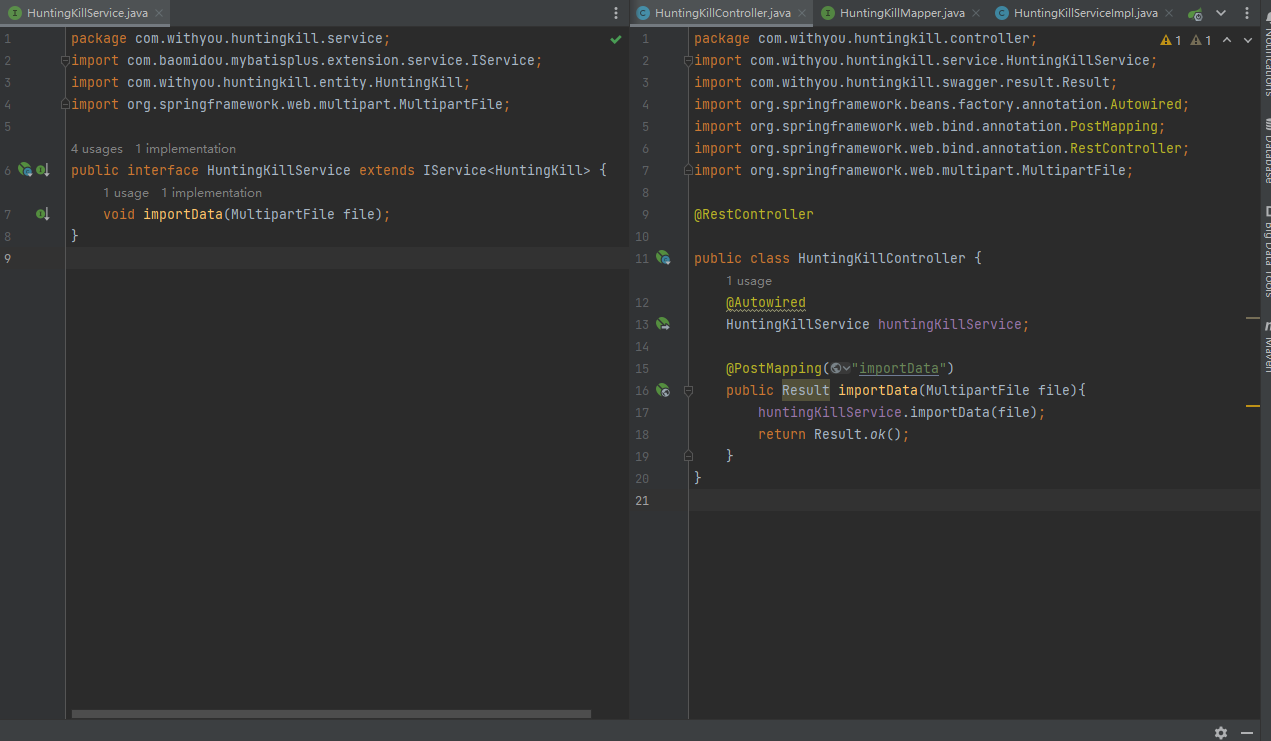Viewport: 1271px width, 741px height.
Task: Click Spring gutter icon at HuntingKillController class
Action: click(x=663, y=258)
